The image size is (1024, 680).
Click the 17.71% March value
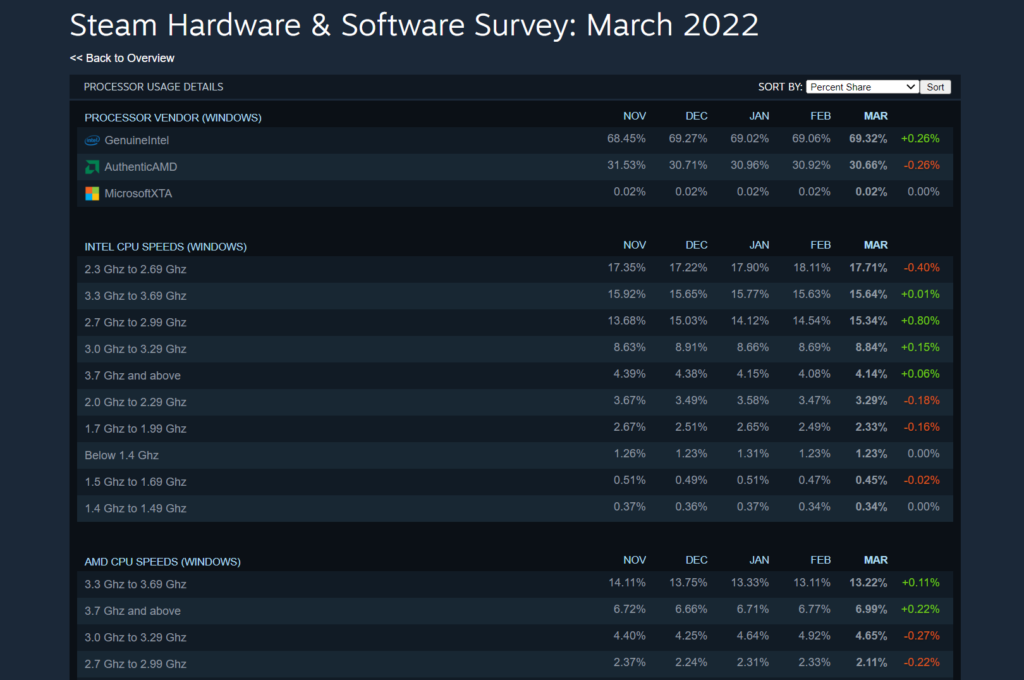click(868, 268)
